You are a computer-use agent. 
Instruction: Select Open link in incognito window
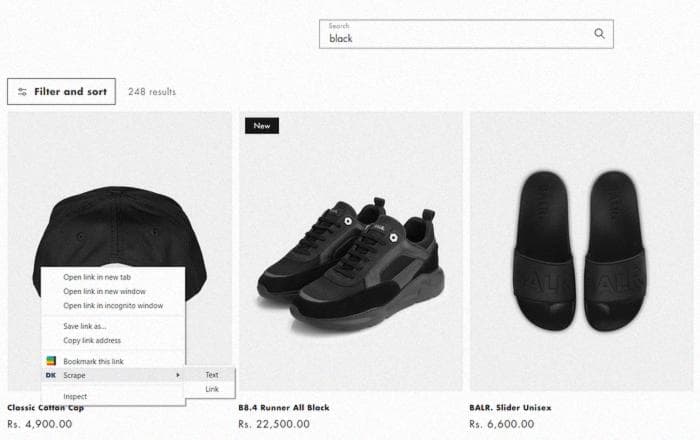pyautogui.click(x=113, y=306)
